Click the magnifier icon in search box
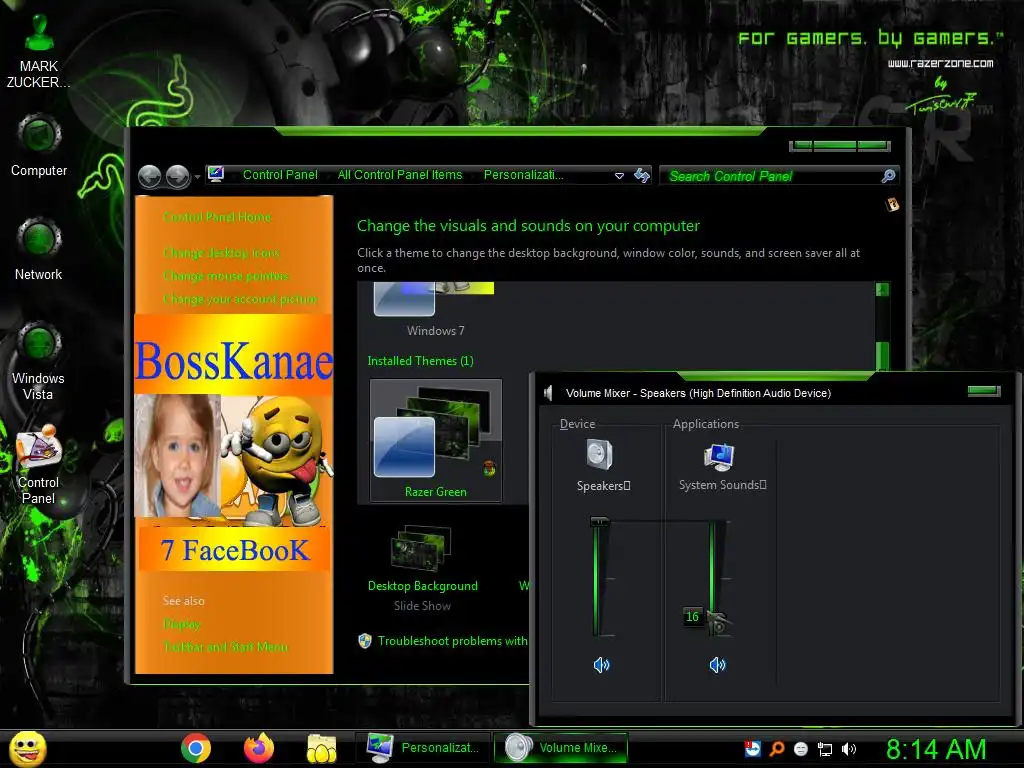1024x768 pixels. (888, 176)
